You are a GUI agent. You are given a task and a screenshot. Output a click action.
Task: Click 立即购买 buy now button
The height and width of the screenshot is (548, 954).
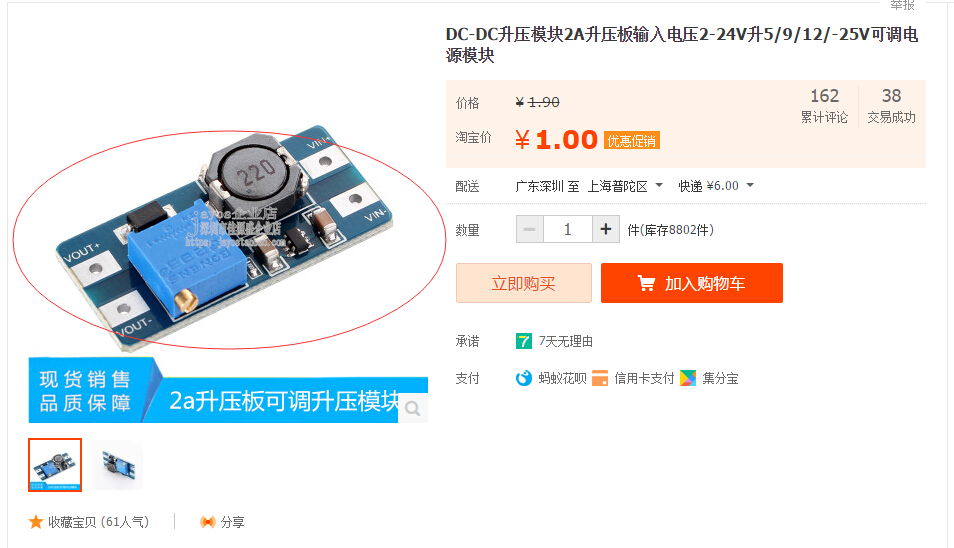point(524,283)
